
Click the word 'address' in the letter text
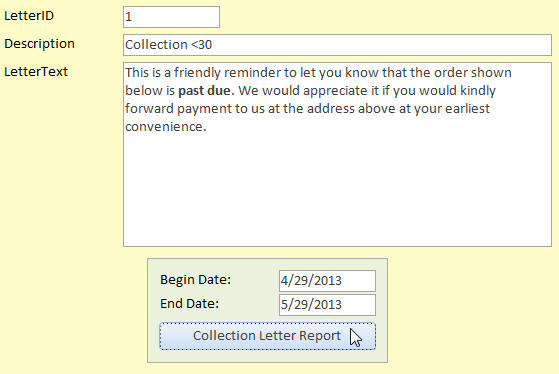(331, 108)
